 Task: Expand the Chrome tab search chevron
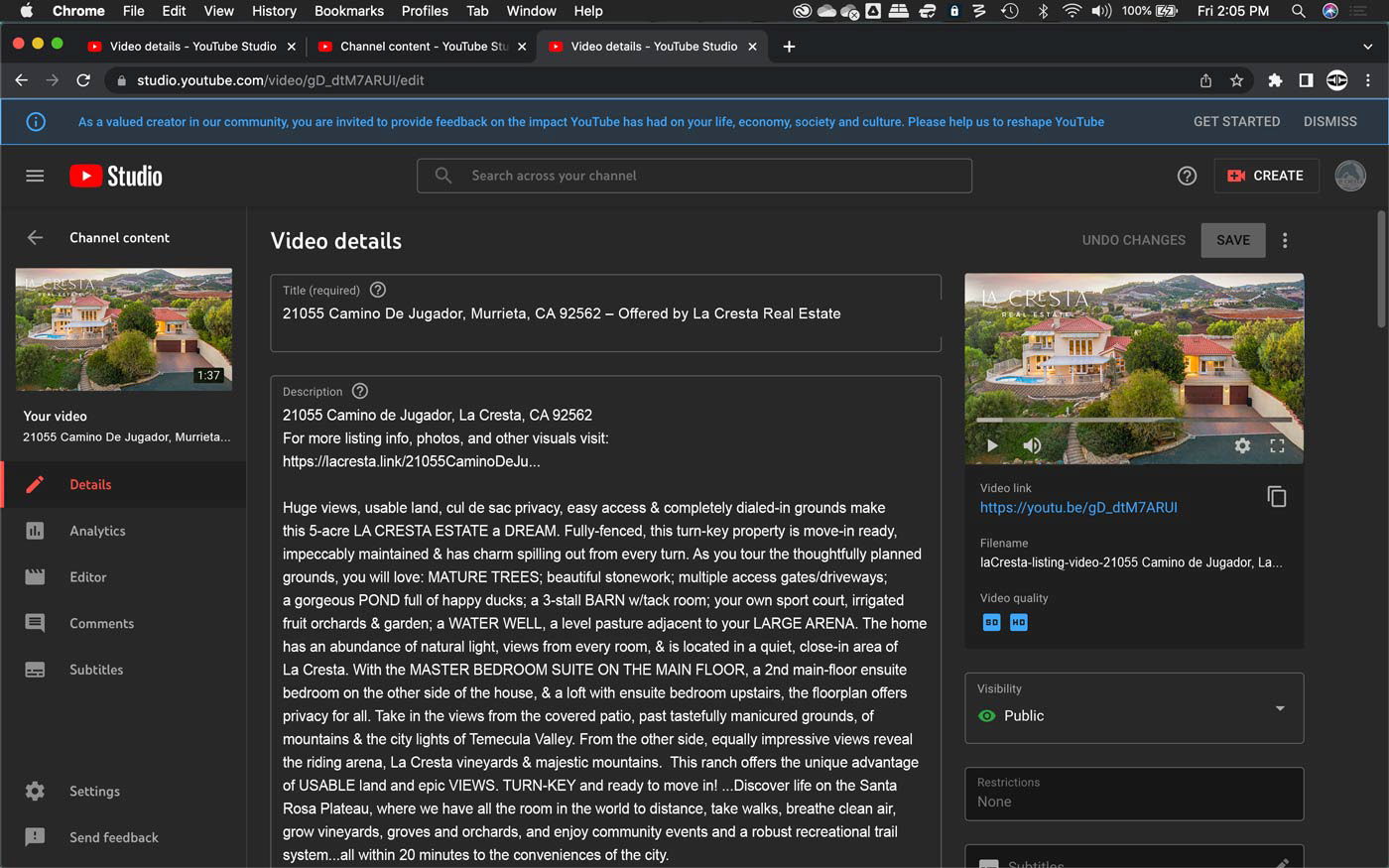(x=1367, y=47)
